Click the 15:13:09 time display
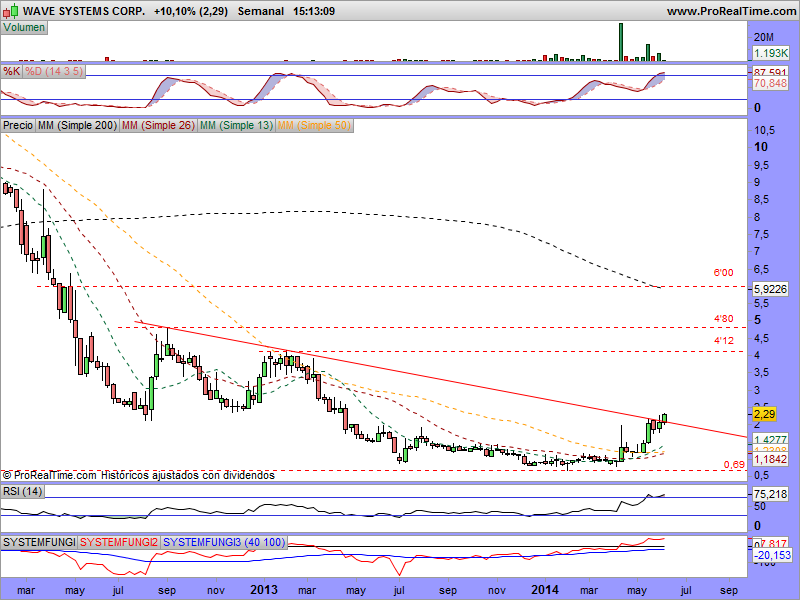 [314, 11]
